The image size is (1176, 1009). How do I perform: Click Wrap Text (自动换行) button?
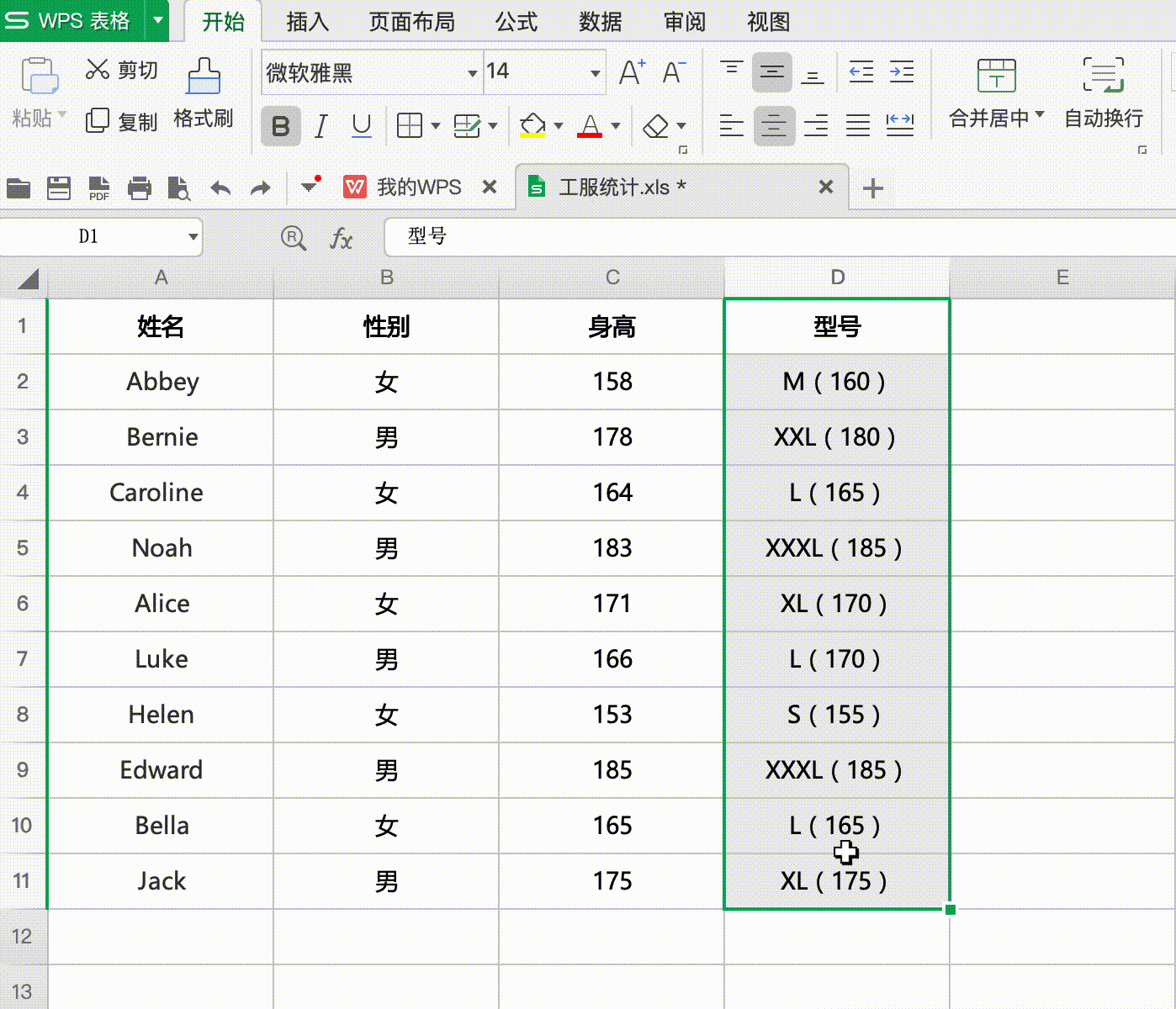tap(1103, 92)
